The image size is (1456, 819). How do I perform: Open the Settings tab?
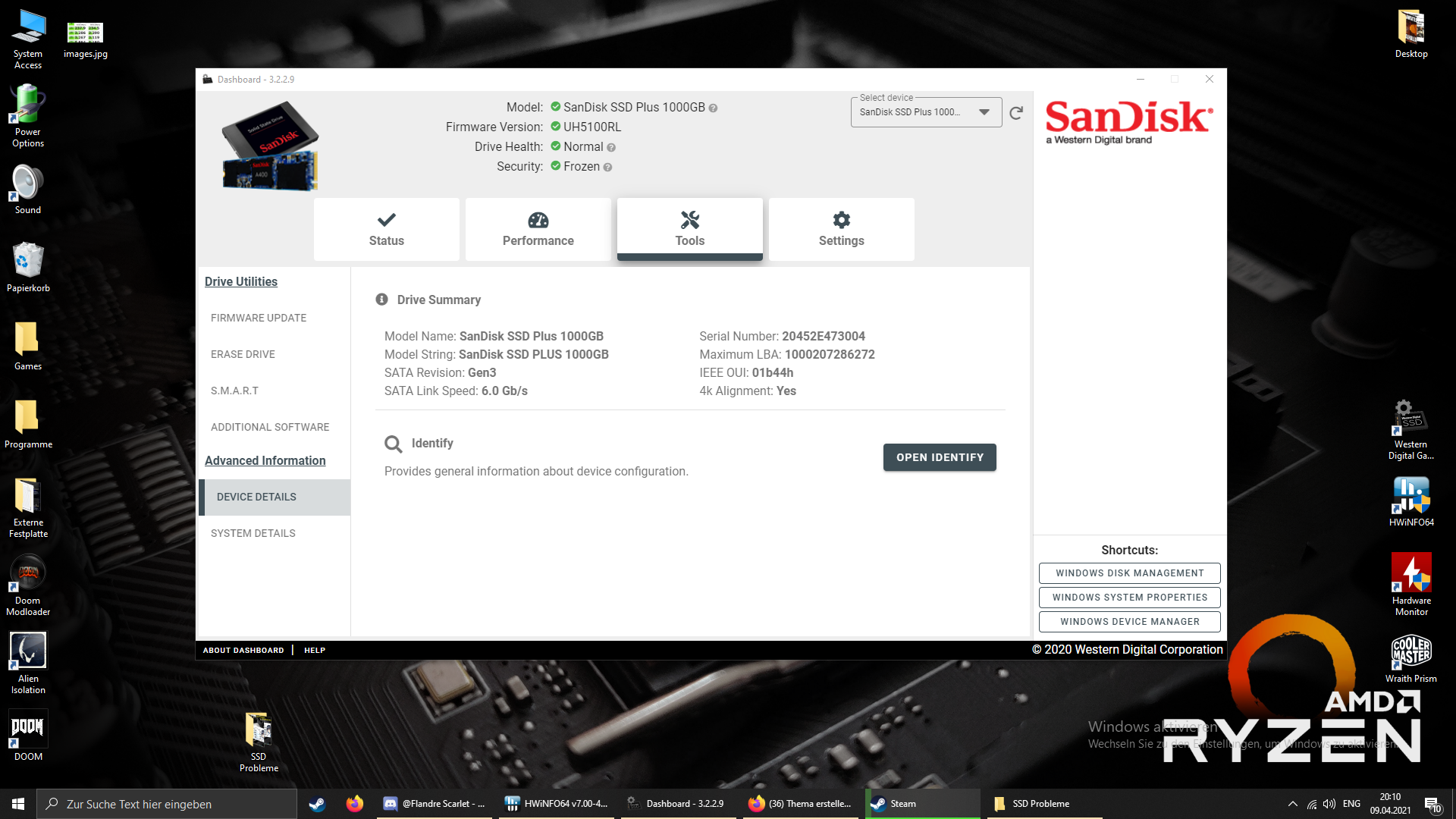click(x=841, y=229)
